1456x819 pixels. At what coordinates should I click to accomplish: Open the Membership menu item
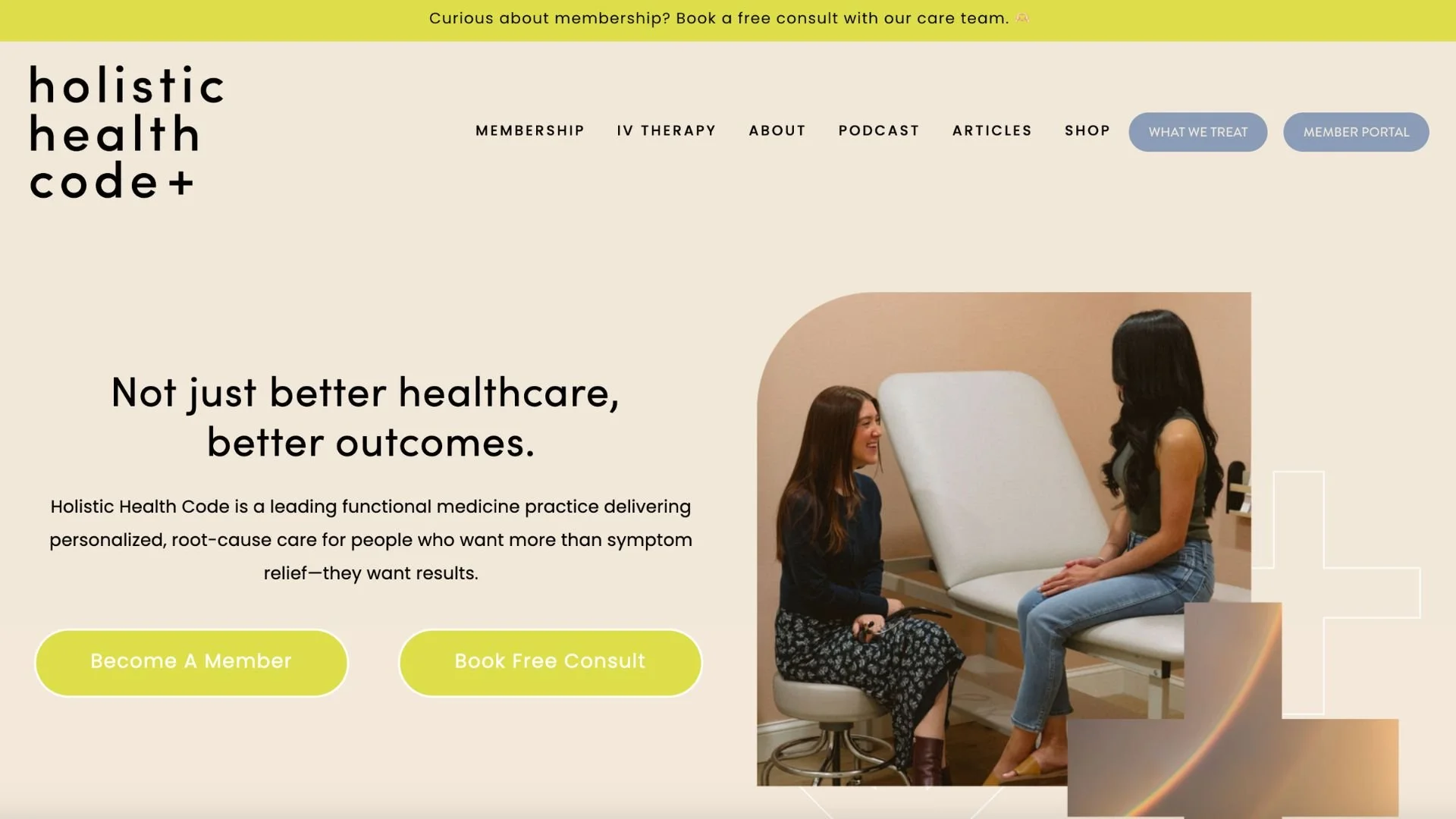click(530, 130)
